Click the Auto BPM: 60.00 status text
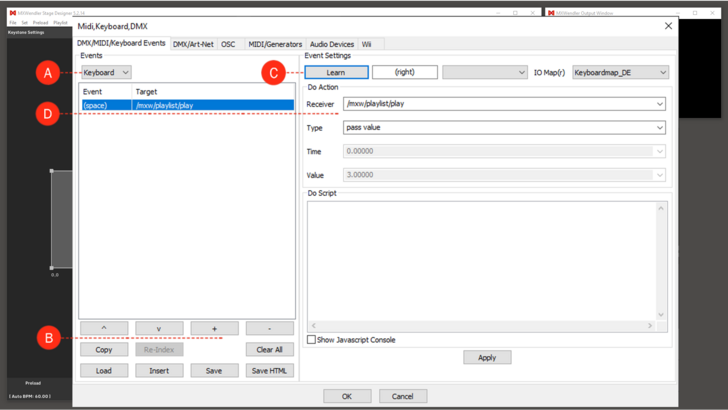 pyautogui.click(x=30, y=396)
